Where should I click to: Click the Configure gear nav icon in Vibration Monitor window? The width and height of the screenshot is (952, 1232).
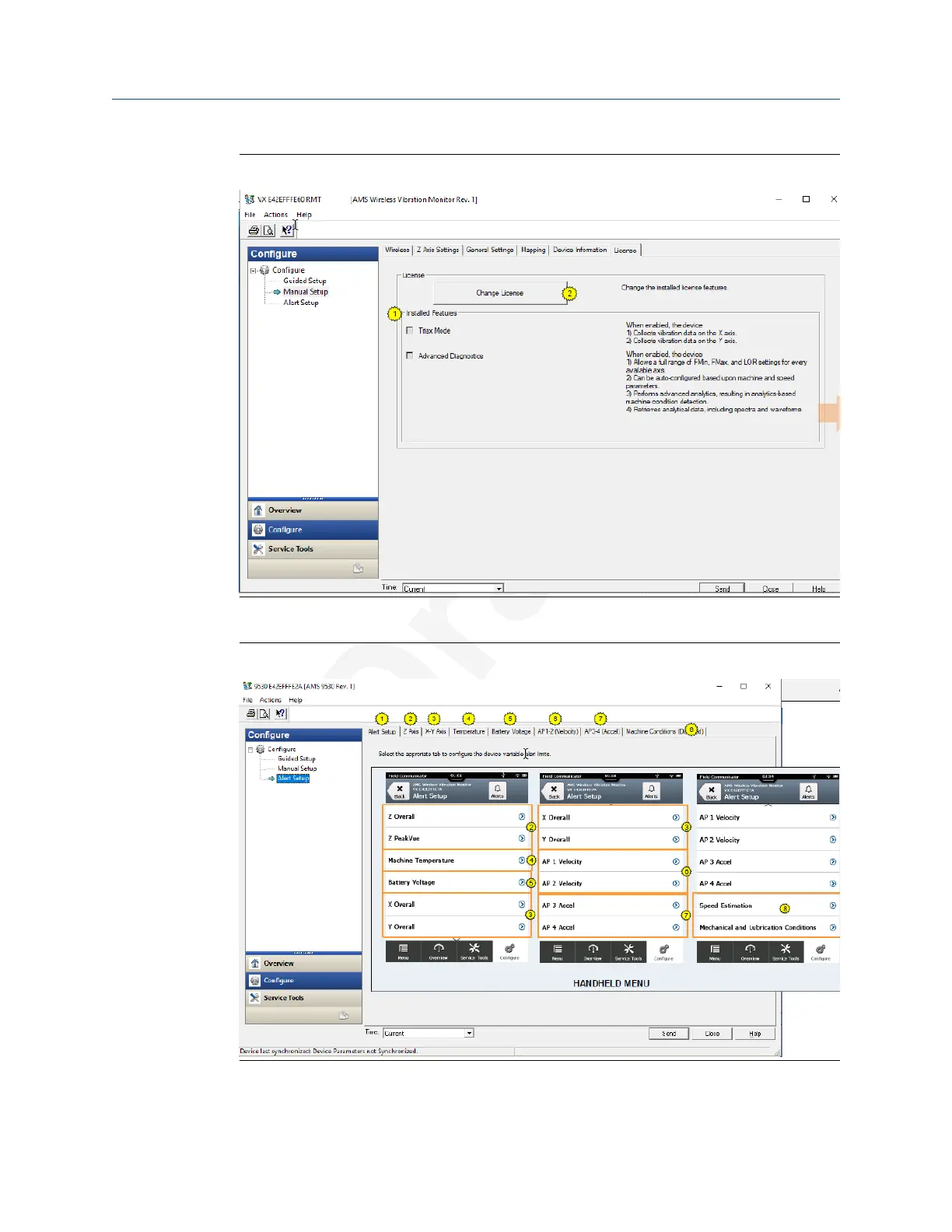[258, 530]
